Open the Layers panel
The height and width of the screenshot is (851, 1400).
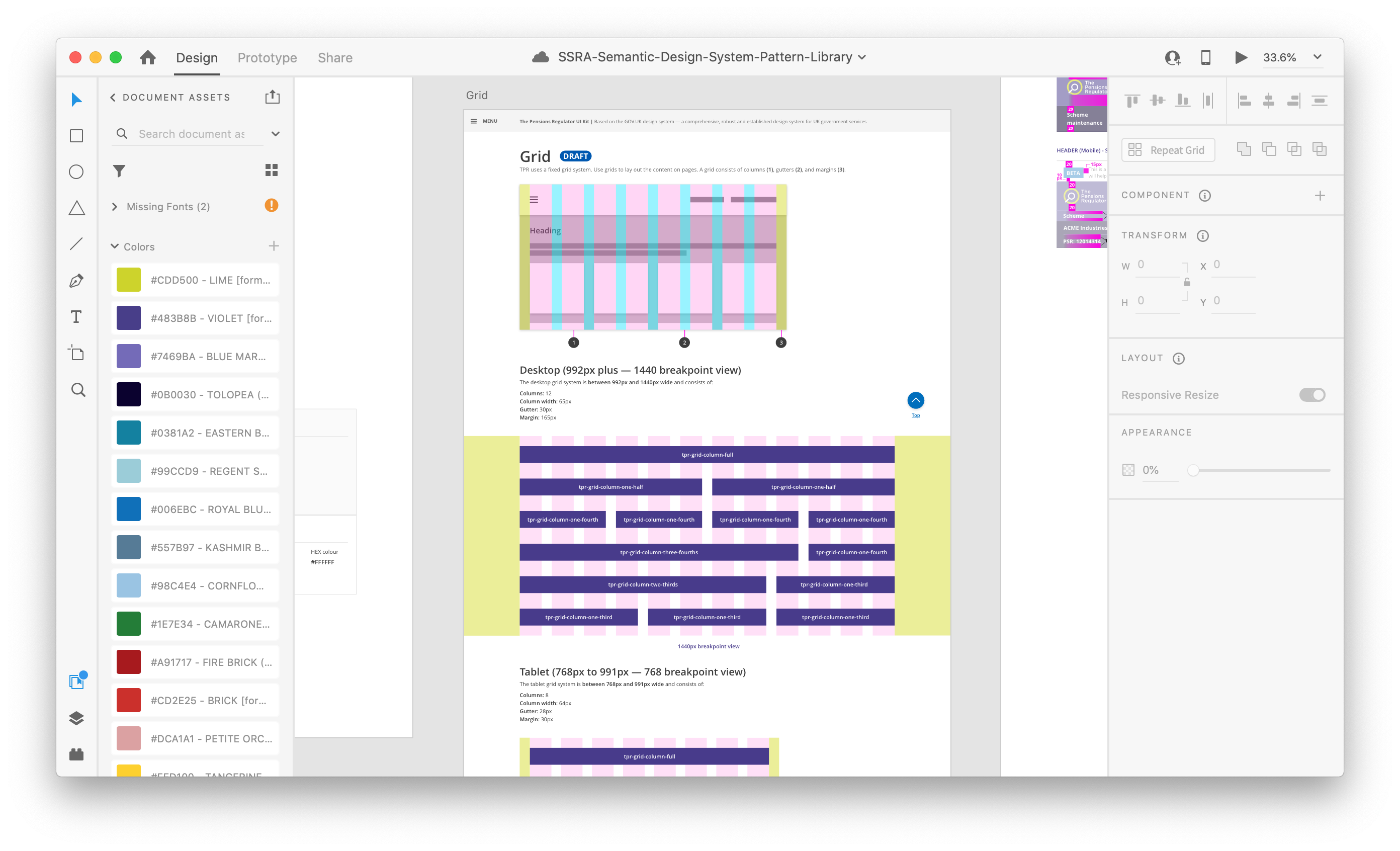pos(76,718)
